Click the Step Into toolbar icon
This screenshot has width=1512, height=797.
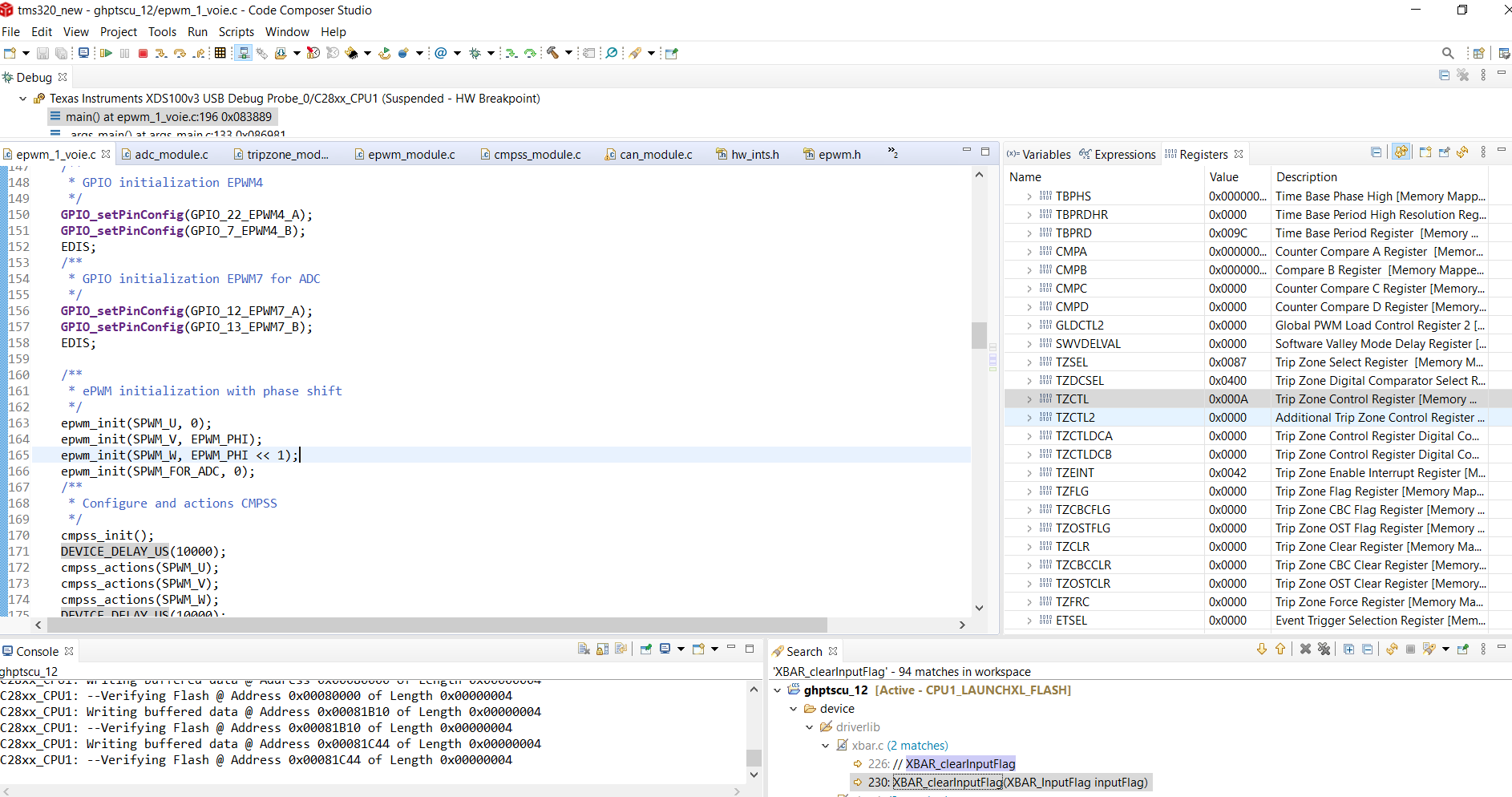point(160,53)
